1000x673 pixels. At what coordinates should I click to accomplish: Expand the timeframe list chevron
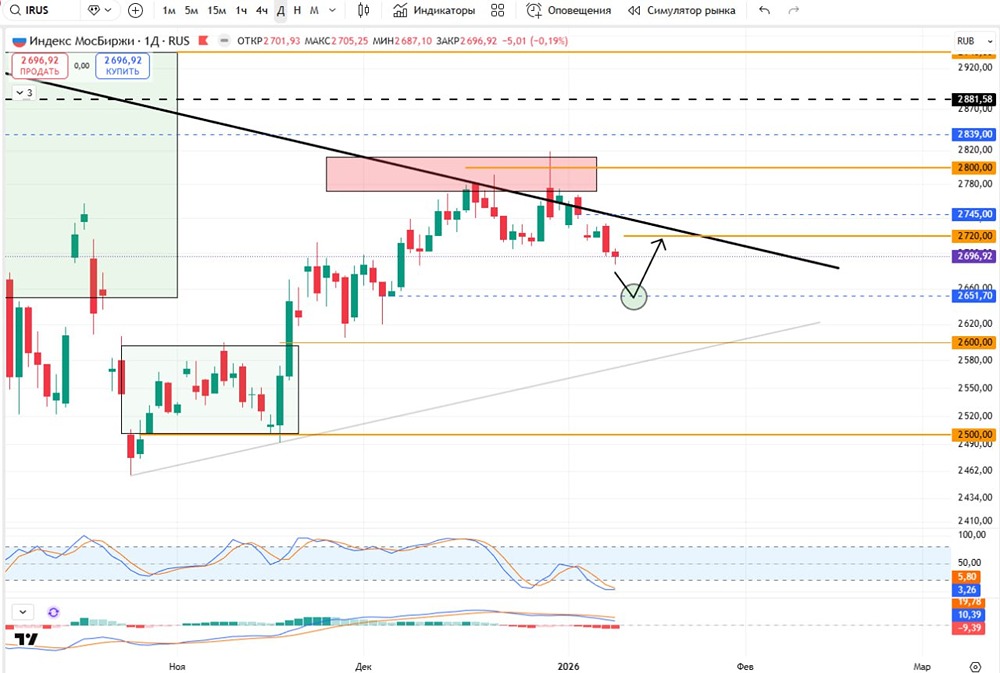click(332, 10)
